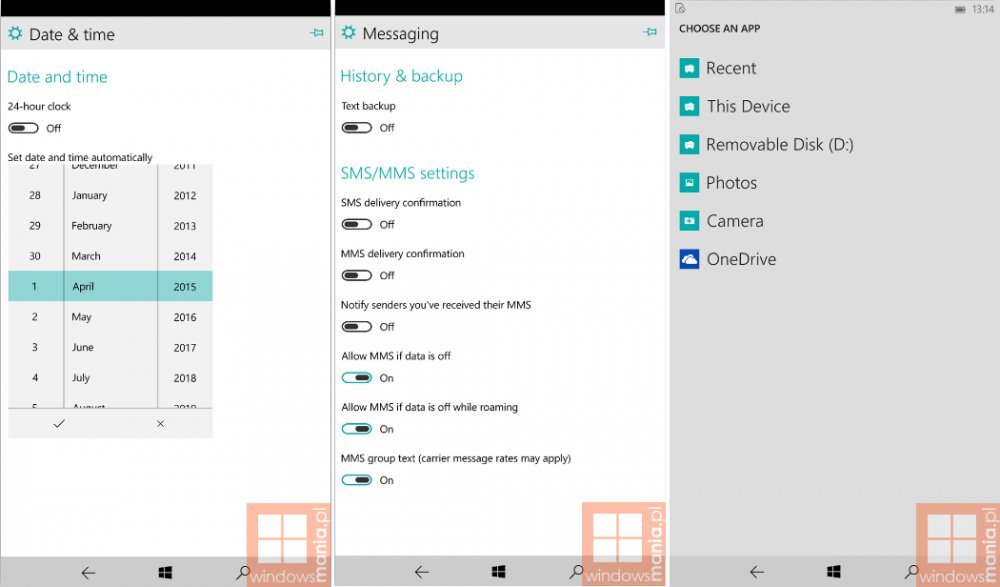
Task: Cancel the date picker with the X
Action: [x=158, y=424]
